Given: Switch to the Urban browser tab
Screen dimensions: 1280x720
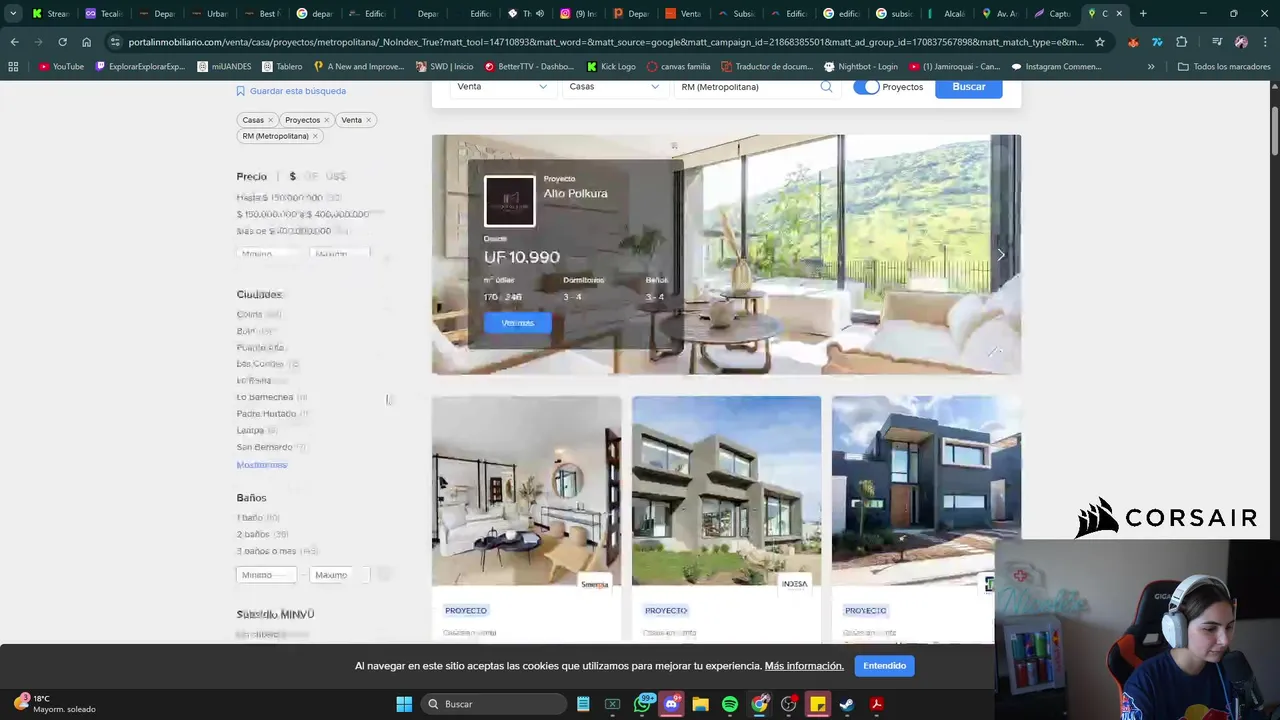Looking at the screenshot, I should coord(209,14).
